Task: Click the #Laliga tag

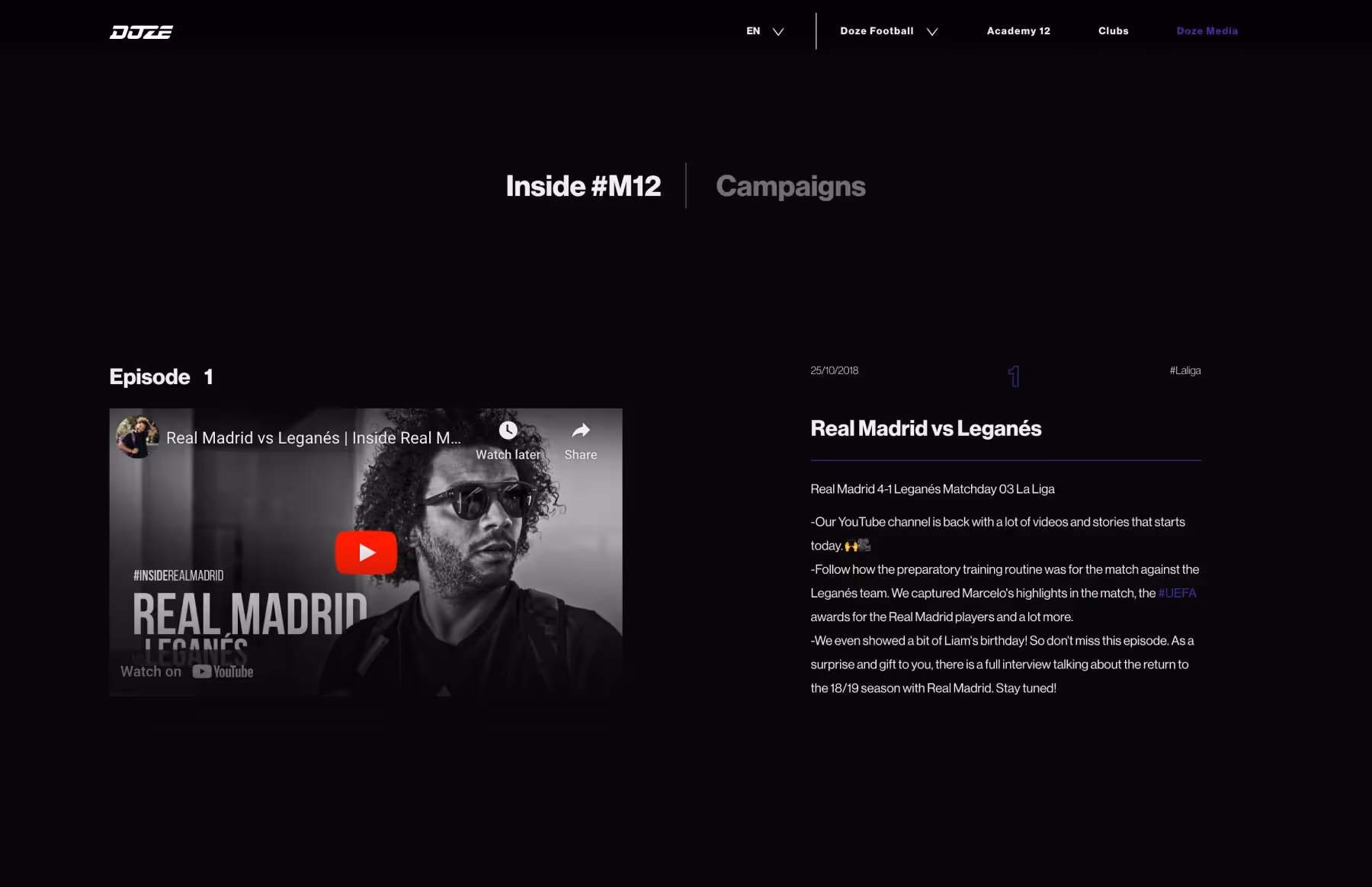Action: (x=1185, y=370)
